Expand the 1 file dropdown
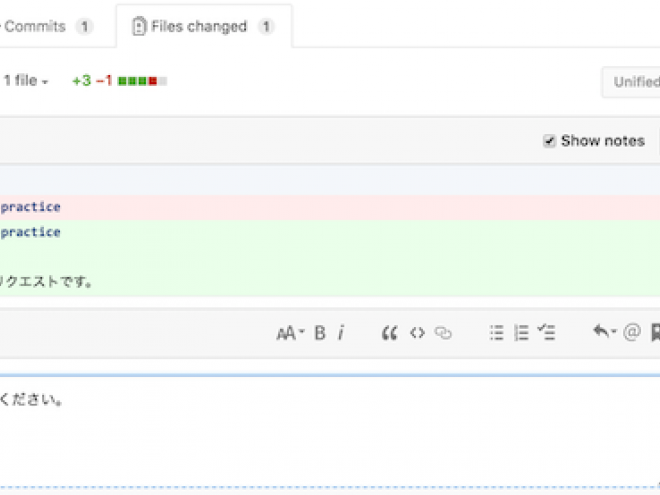This screenshot has width=660, height=495. tap(26, 80)
